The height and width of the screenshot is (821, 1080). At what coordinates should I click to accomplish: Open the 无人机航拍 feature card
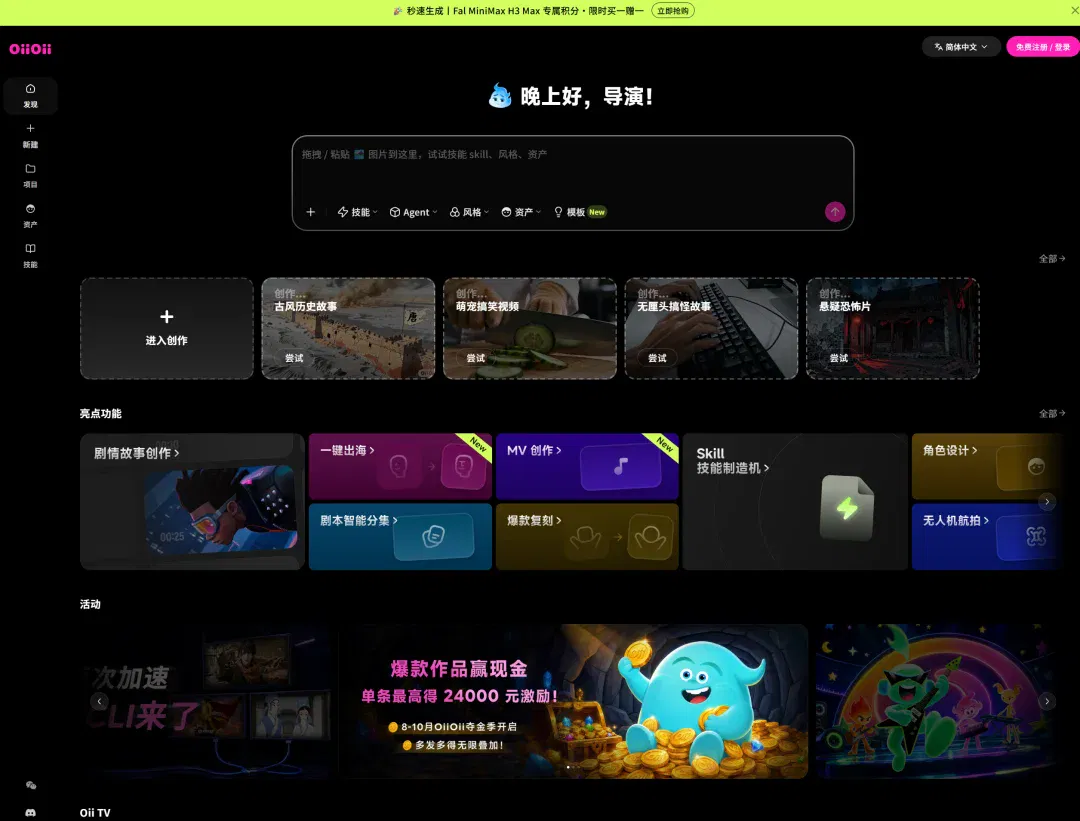[x=988, y=537]
